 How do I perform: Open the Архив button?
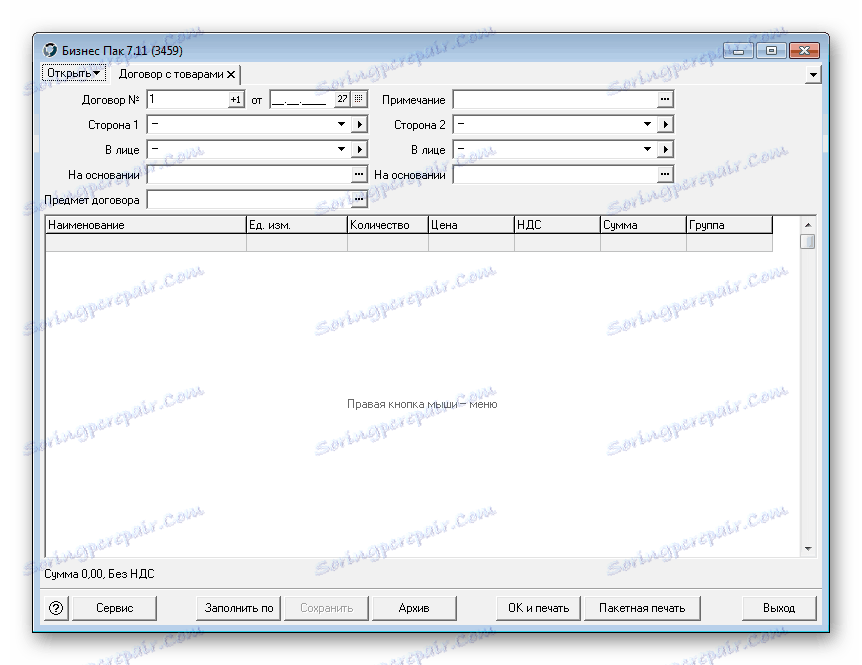[414, 608]
